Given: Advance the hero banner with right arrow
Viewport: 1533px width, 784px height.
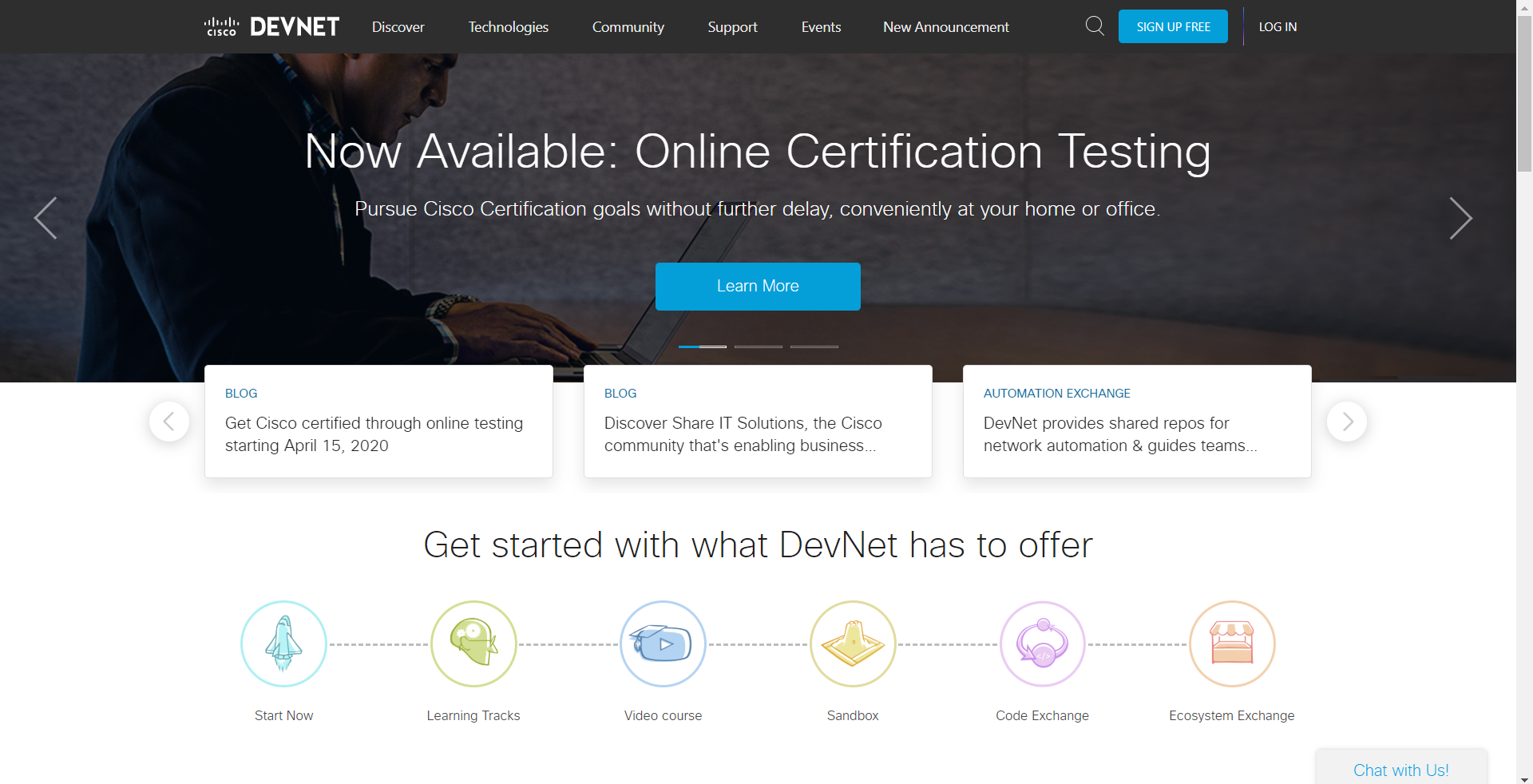Looking at the screenshot, I should point(1462,217).
